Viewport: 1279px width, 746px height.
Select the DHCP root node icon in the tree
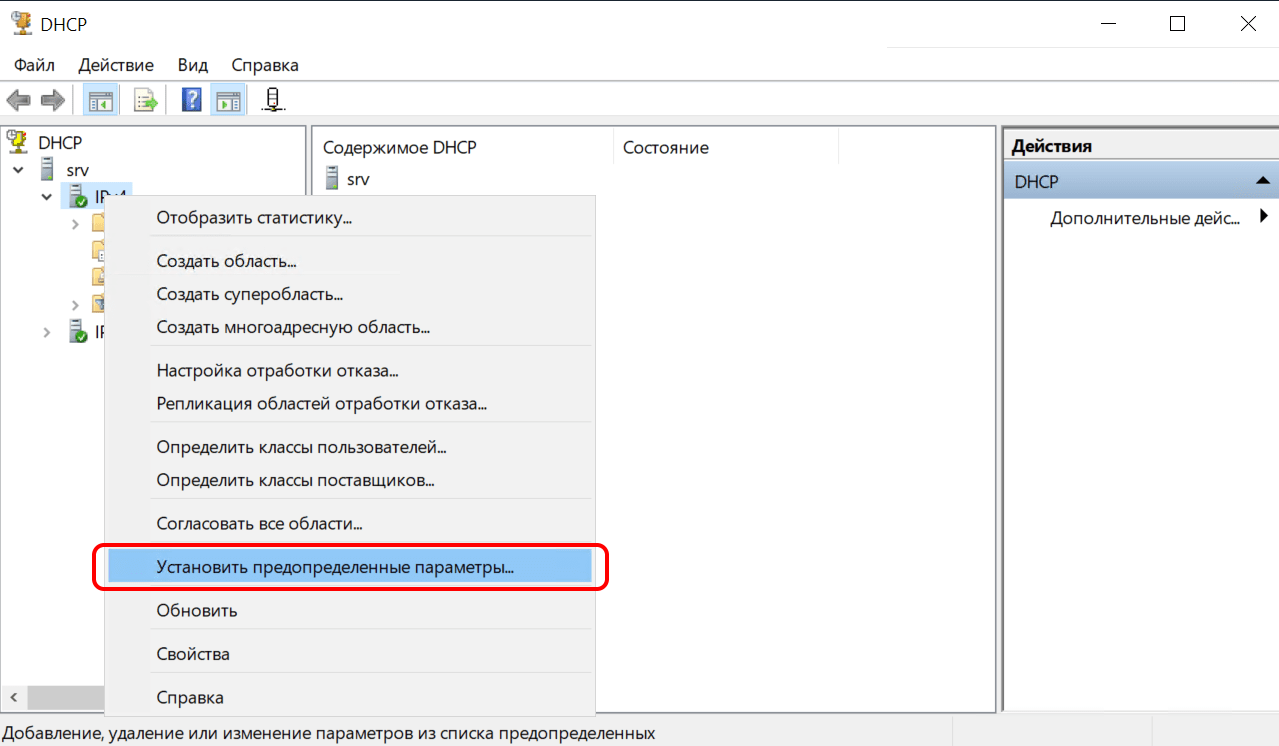(x=18, y=143)
